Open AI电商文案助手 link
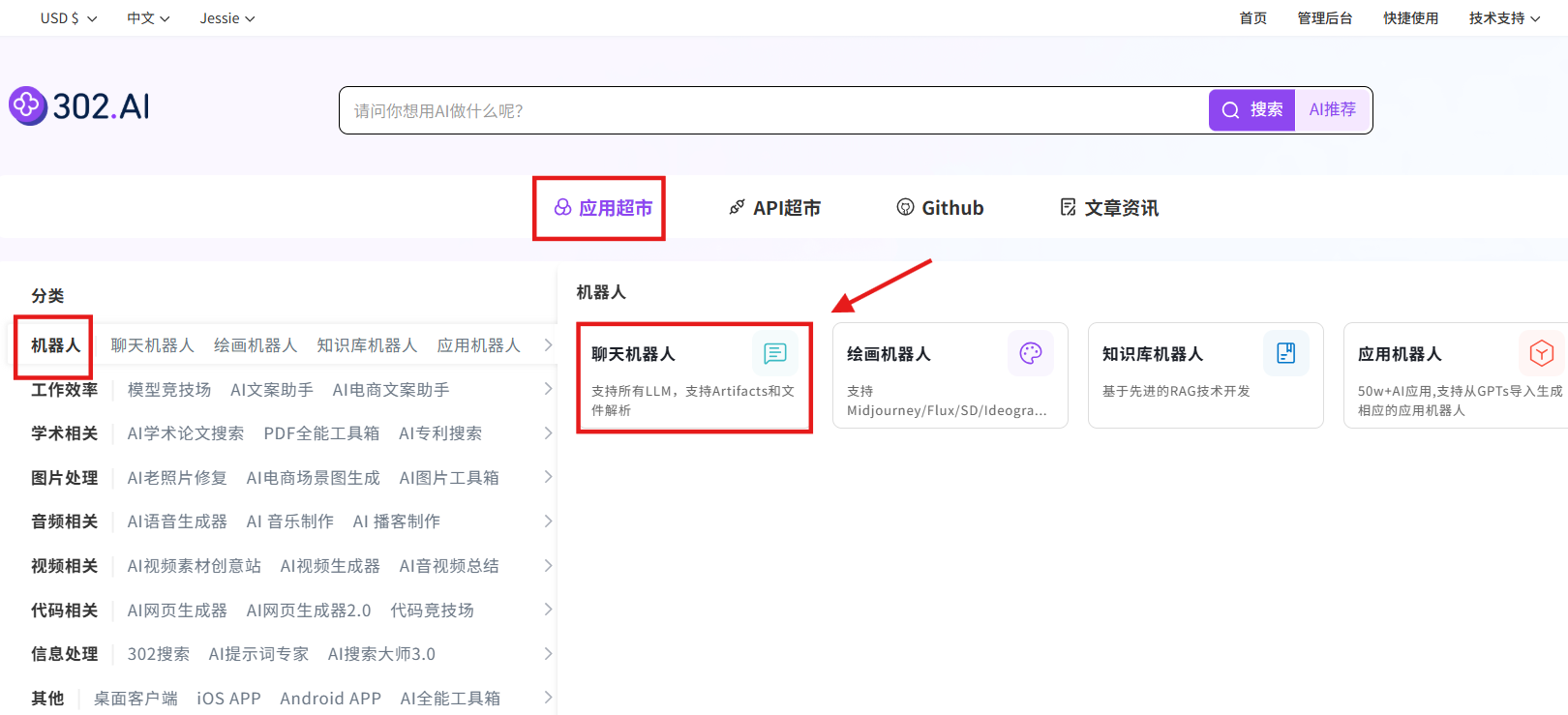 click(391, 389)
